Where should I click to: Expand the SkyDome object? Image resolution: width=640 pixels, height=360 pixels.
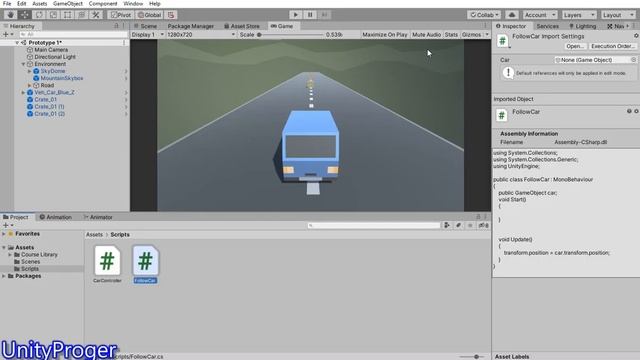pyautogui.click(x=29, y=71)
